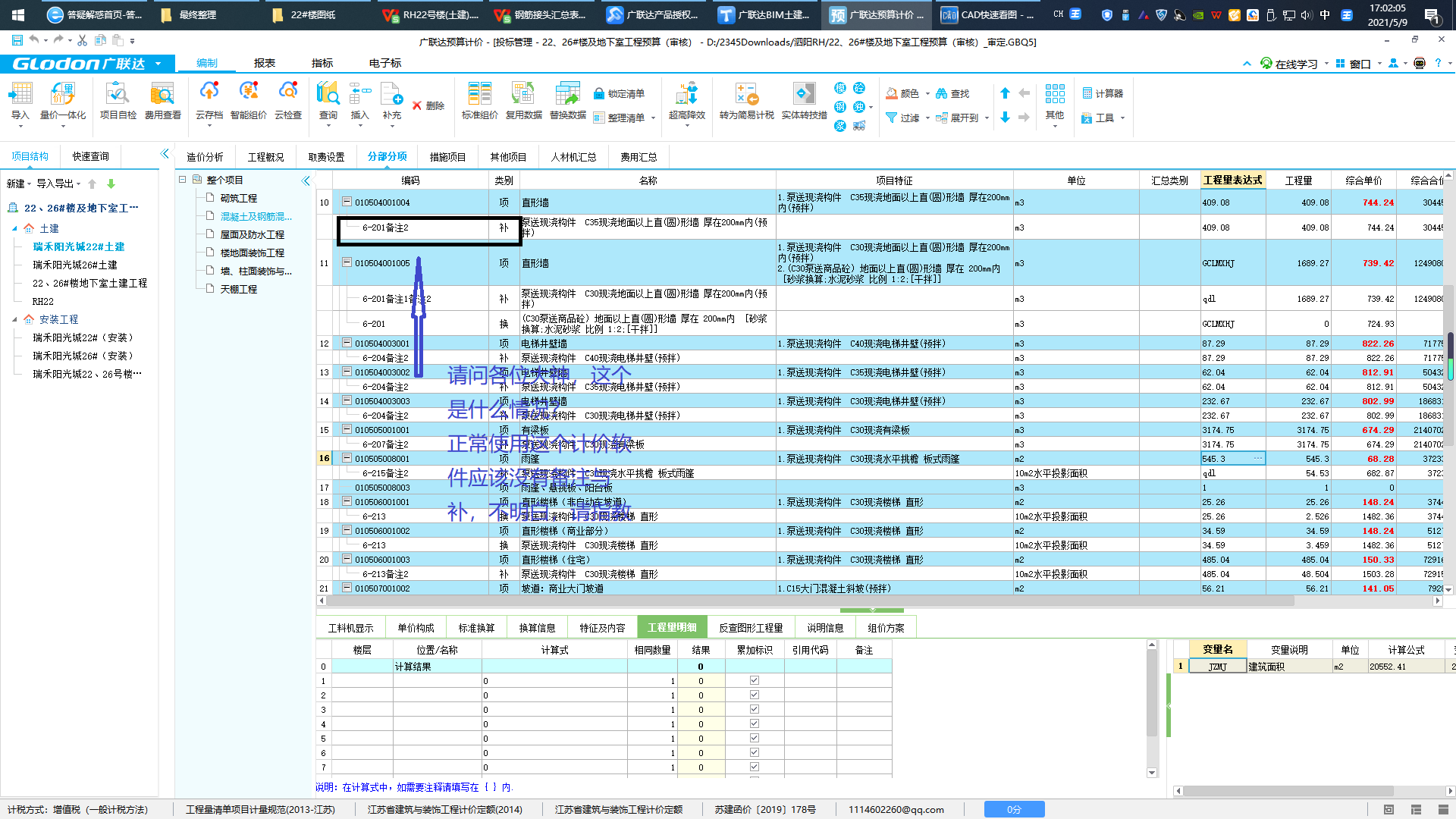Click the 工程量表达式 cell 545.3

click(x=1232, y=458)
